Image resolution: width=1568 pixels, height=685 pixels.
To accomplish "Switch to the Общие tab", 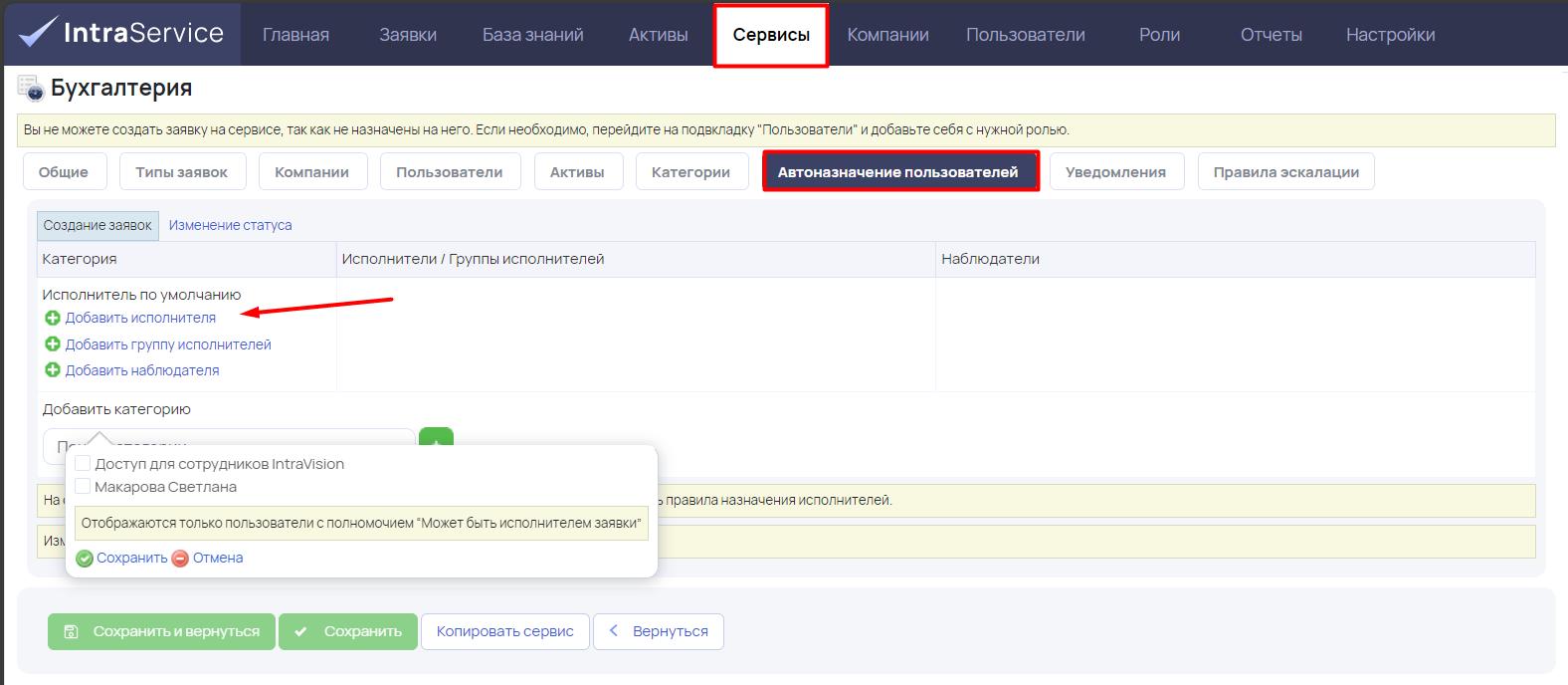I will tap(64, 171).
